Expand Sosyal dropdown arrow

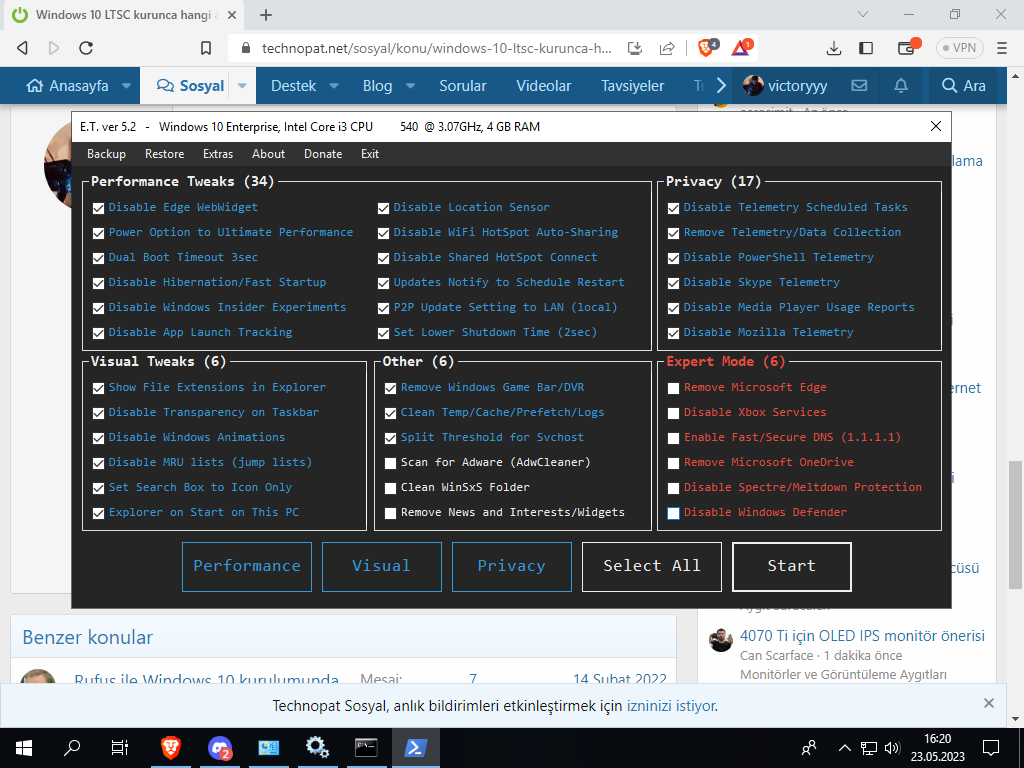click(x=242, y=86)
